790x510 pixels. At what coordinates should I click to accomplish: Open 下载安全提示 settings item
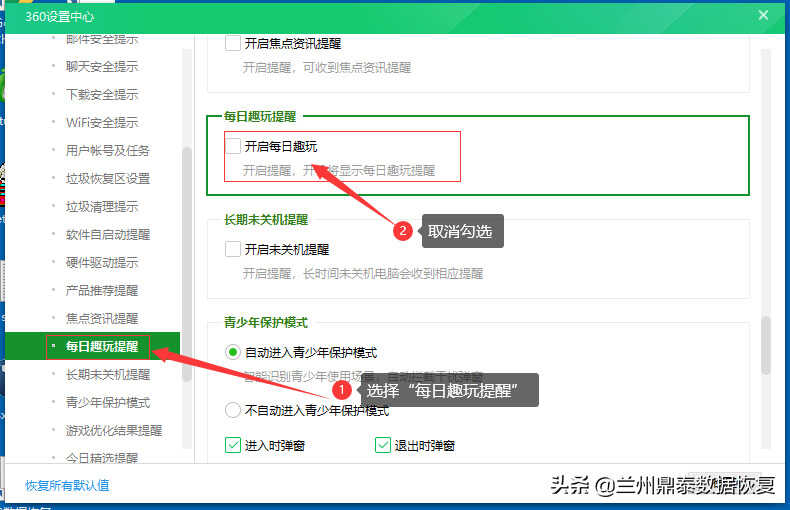point(102,95)
